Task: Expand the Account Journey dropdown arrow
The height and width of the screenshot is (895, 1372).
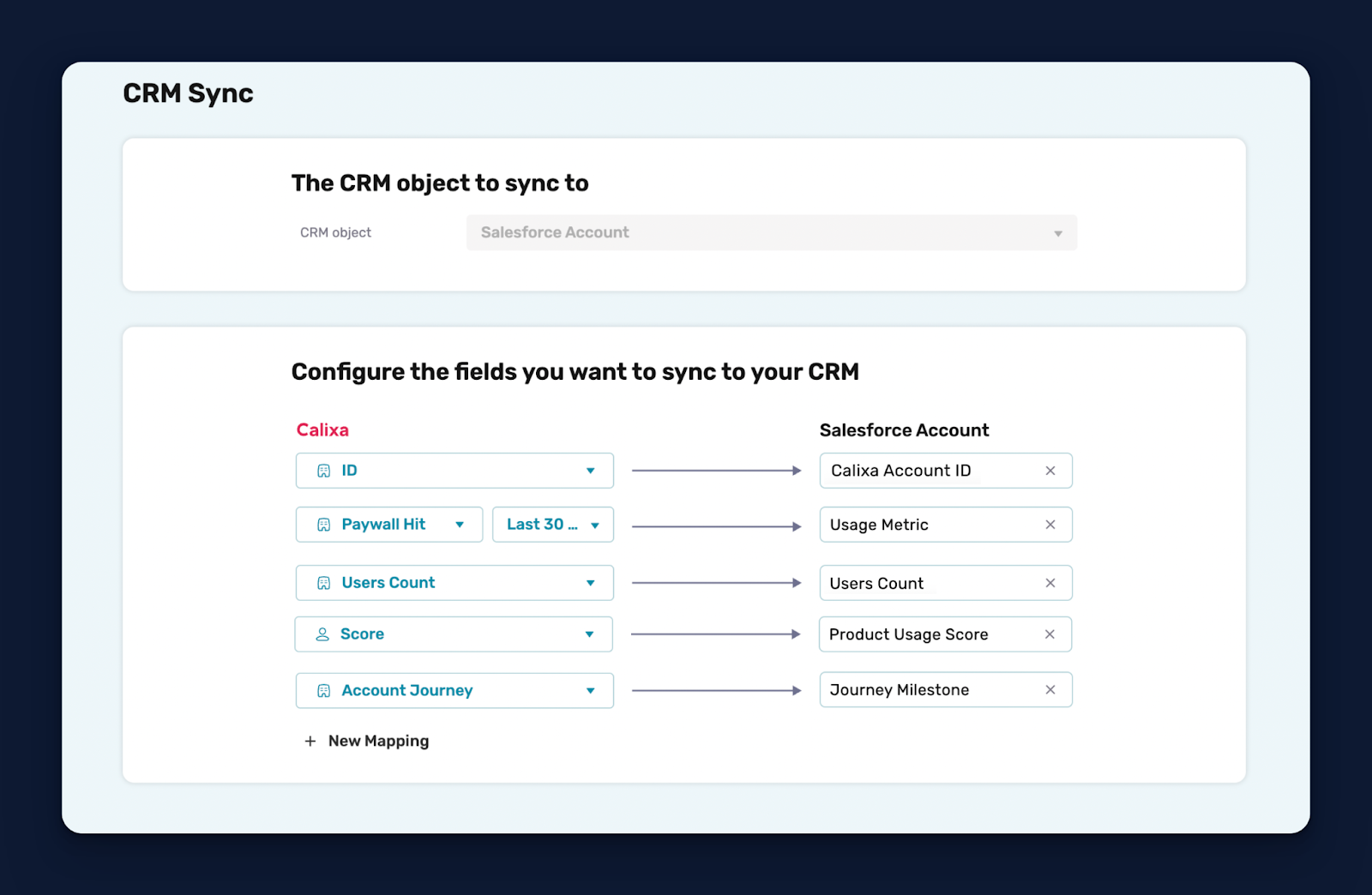Action: point(590,691)
